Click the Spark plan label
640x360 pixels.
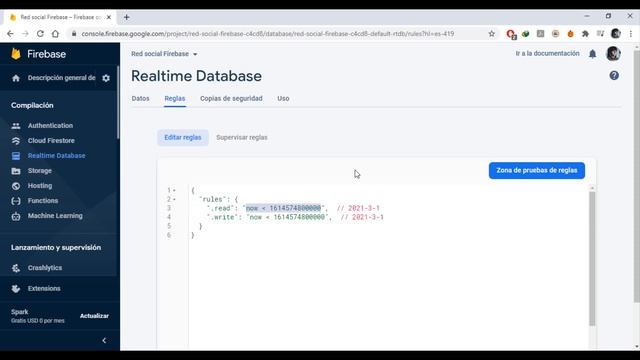click(x=20, y=312)
